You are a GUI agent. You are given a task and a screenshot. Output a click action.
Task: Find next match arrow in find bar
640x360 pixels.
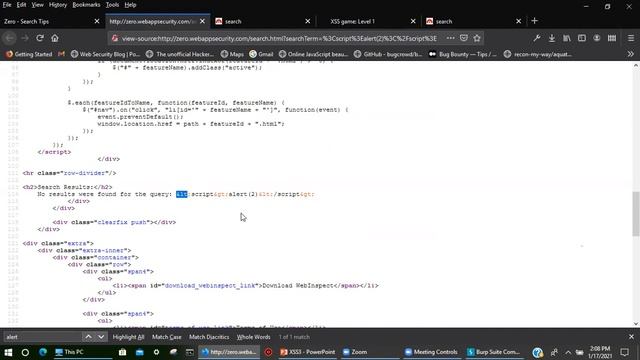pos(101,337)
